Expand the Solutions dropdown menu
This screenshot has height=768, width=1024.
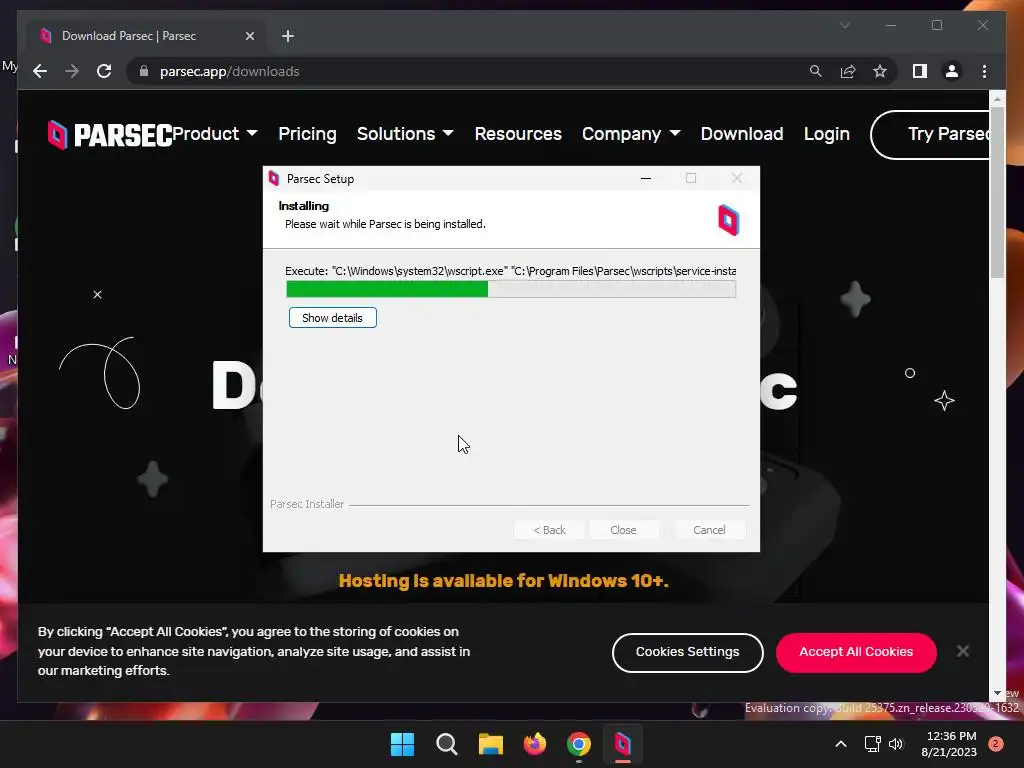pos(405,134)
